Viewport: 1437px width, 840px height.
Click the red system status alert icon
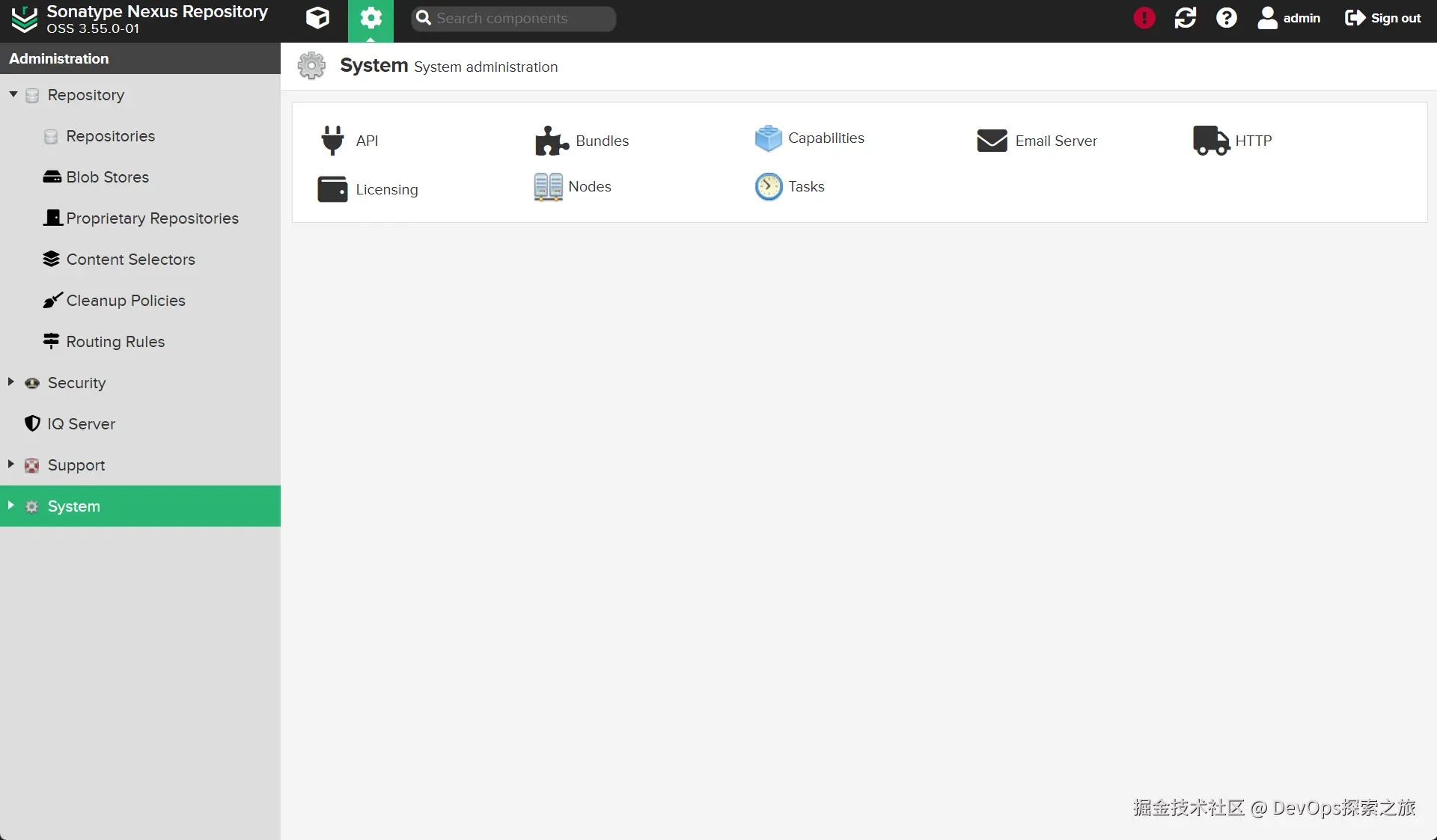[x=1144, y=18]
